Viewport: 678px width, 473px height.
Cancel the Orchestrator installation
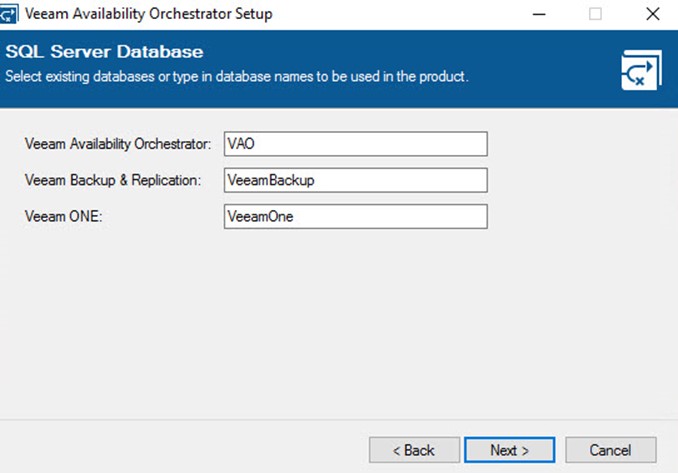pyautogui.click(x=611, y=450)
